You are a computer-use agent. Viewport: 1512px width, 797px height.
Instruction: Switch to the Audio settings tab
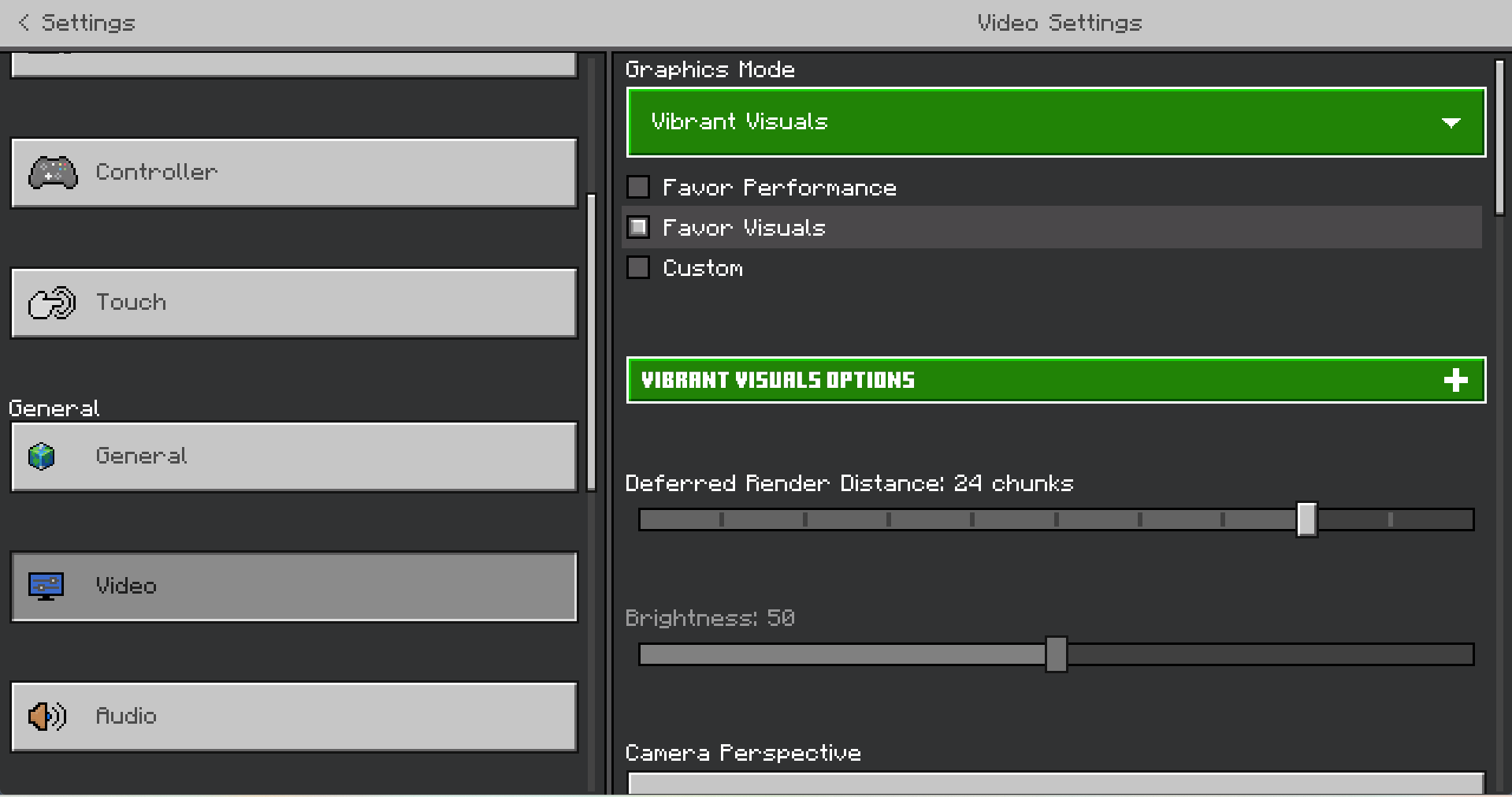pyautogui.click(x=294, y=717)
